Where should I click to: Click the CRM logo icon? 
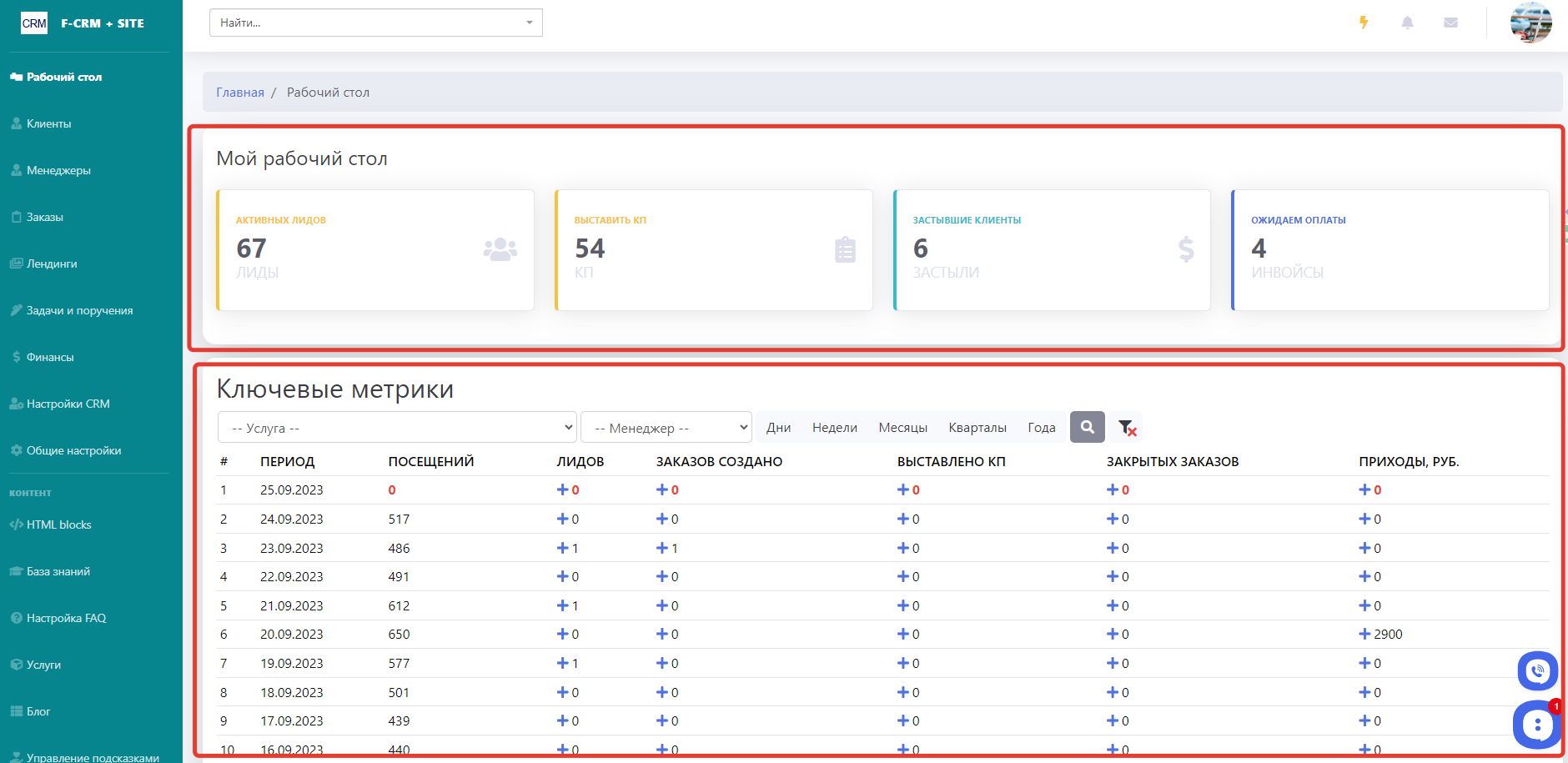(34, 23)
